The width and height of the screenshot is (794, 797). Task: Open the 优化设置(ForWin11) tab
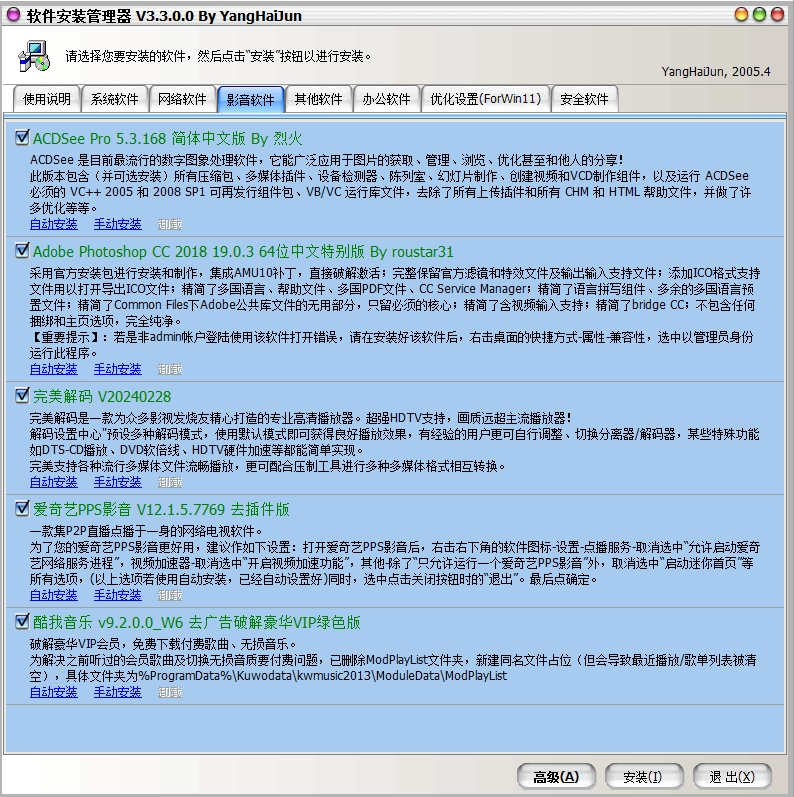click(486, 99)
